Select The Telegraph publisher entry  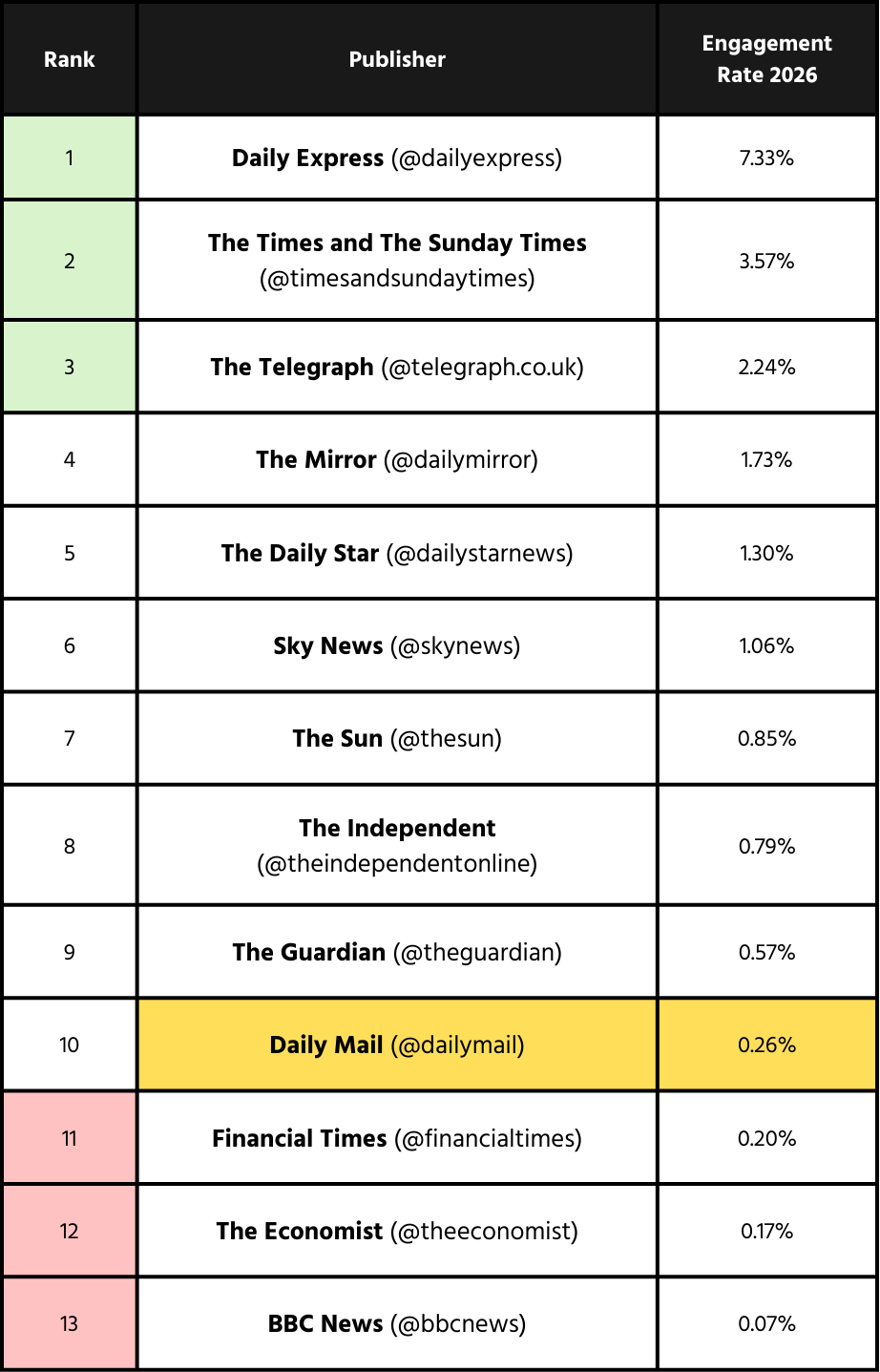[397, 367]
